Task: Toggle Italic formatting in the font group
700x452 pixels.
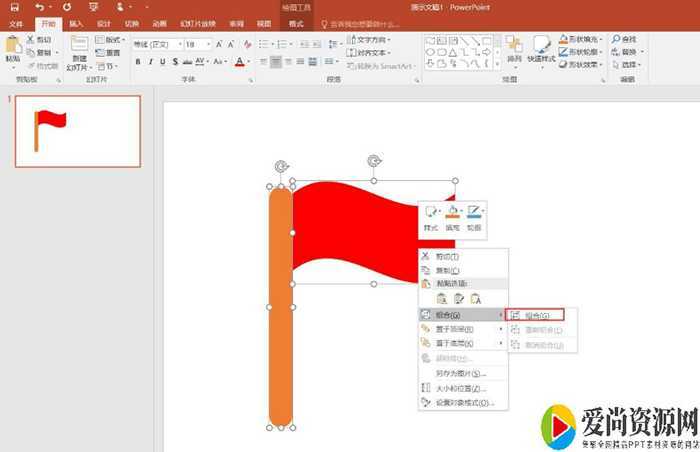Action: pos(150,62)
